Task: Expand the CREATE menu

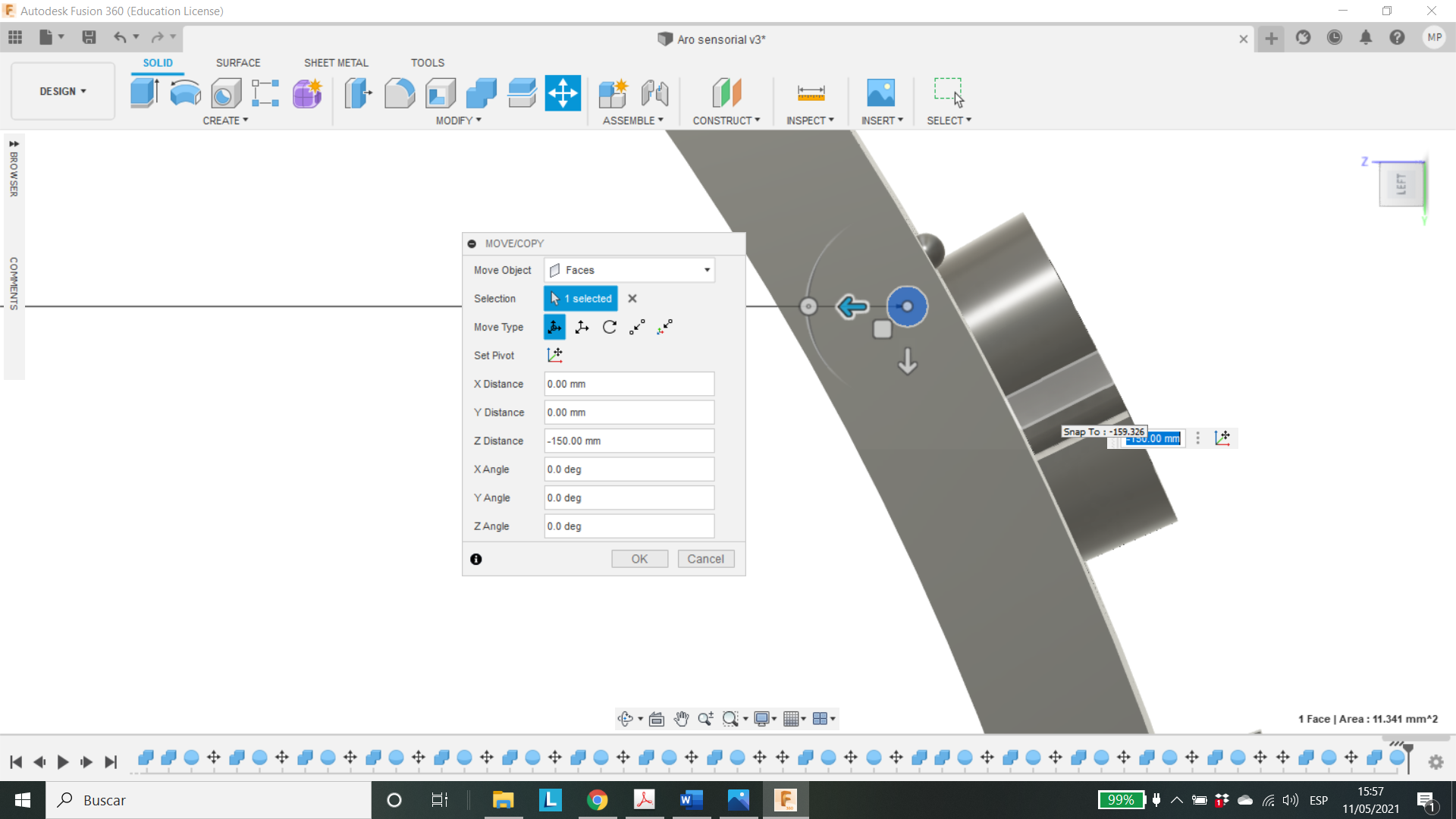Action: tap(225, 121)
